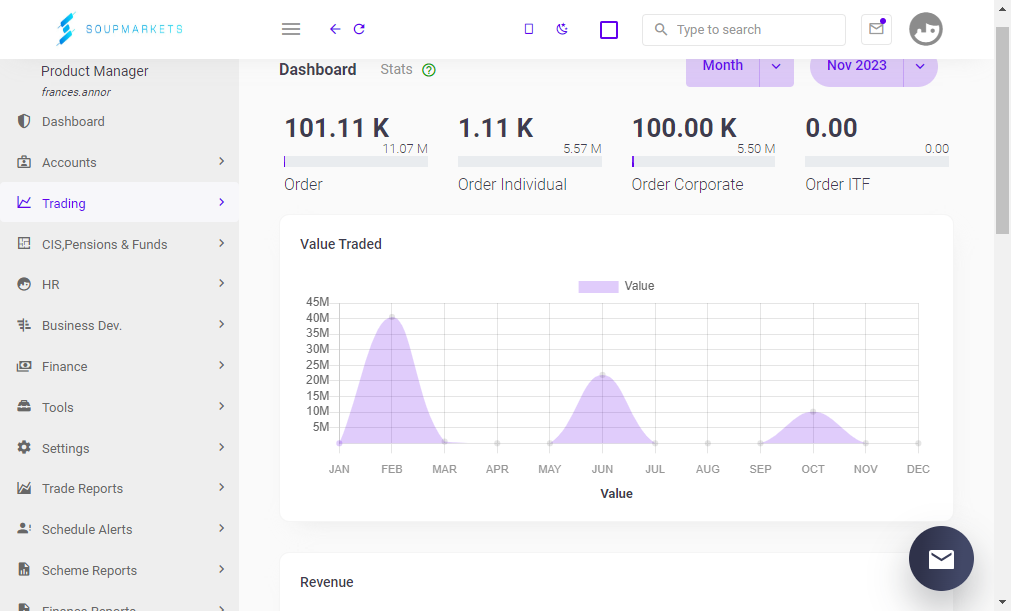Expand the Scheme Reports chevron
The height and width of the screenshot is (611, 1011).
pos(221,569)
